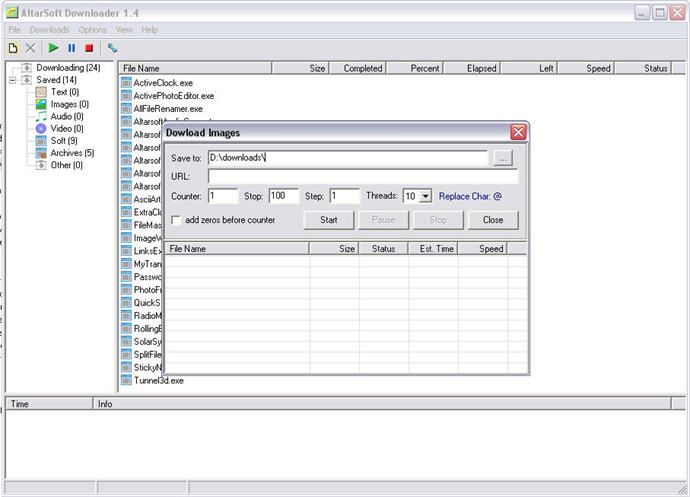Close the Dowload Images dialog via red X
Viewport: 690px width, 497px height.
click(518, 132)
